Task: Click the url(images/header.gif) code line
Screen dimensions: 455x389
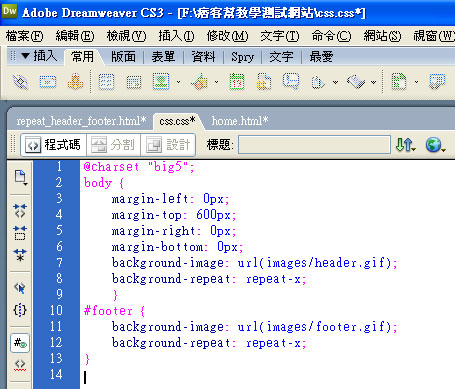Action: (254, 263)
